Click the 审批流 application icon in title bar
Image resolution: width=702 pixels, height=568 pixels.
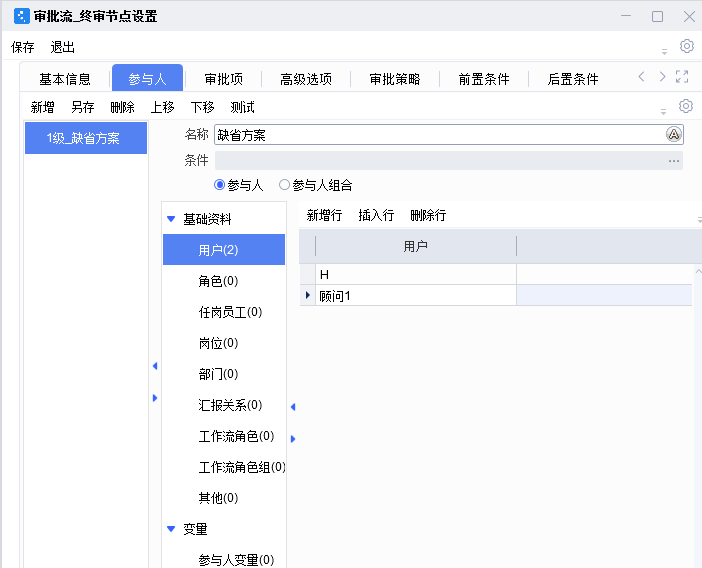[x=20, y=16]
